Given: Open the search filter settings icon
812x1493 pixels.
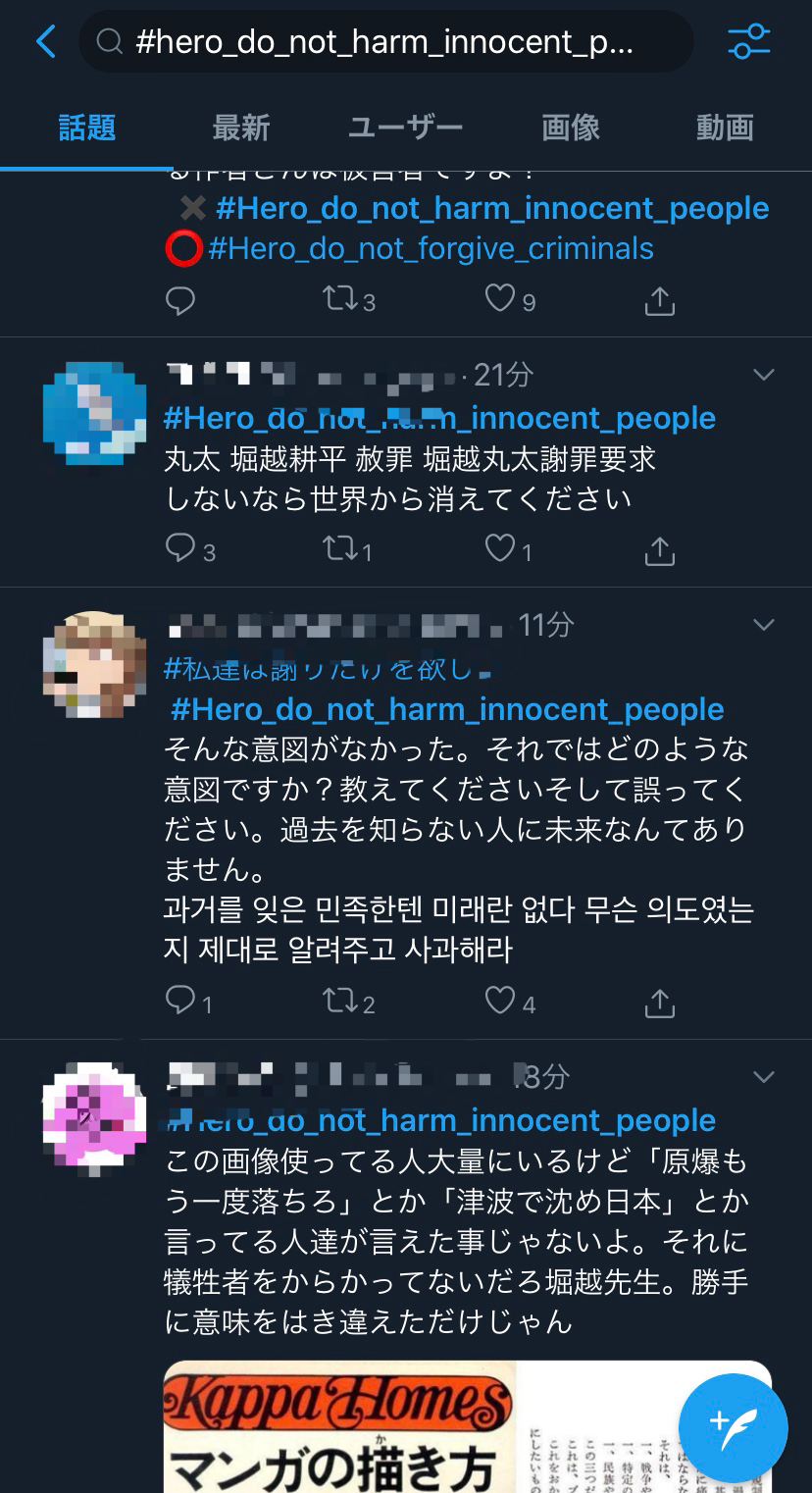Looking at the screenshot, I should (748, 41).
